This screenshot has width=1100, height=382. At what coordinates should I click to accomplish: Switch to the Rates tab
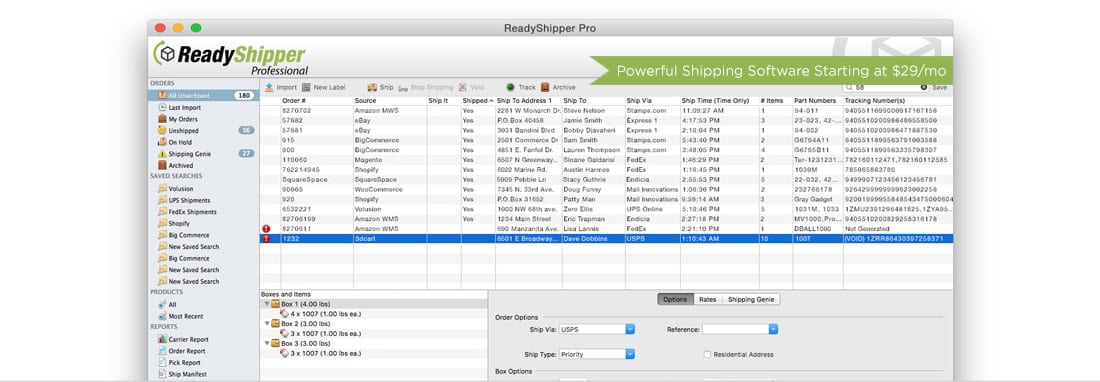pos(708,299)
